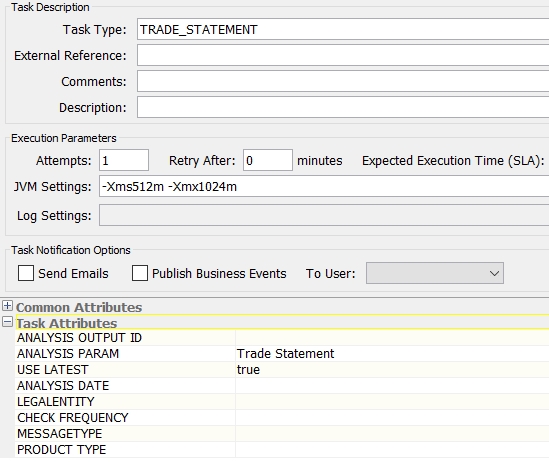This screenshot has height=462, width=549.
Task: Click the JVM Settings field
Action: pyautogui.click(x=324, y=187)
